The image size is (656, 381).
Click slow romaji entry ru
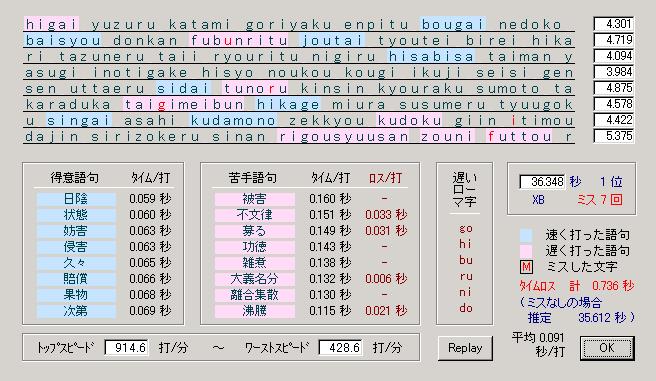(x=466, y=276)
